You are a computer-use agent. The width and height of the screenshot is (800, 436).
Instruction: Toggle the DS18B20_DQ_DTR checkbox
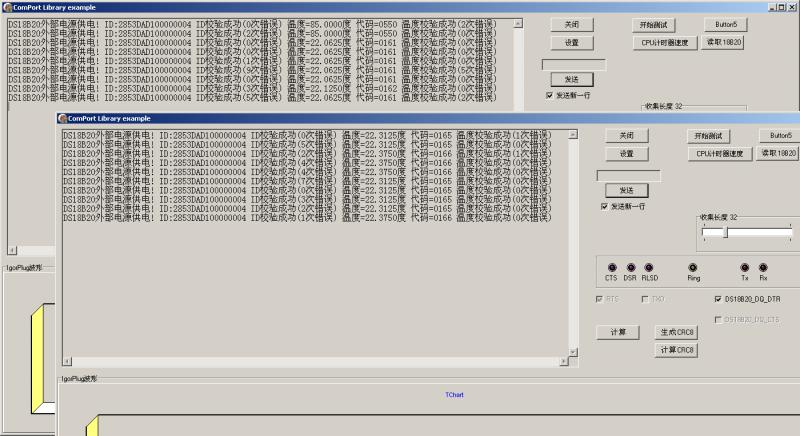(x=718, y=299)
